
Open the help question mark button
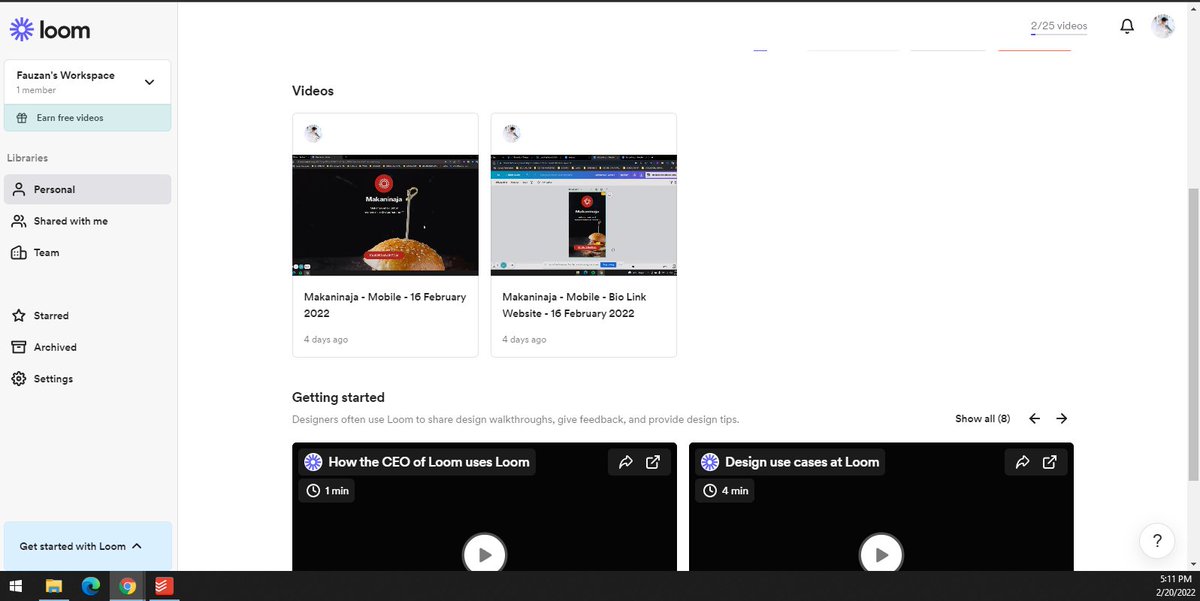[x=1157, y=541]
